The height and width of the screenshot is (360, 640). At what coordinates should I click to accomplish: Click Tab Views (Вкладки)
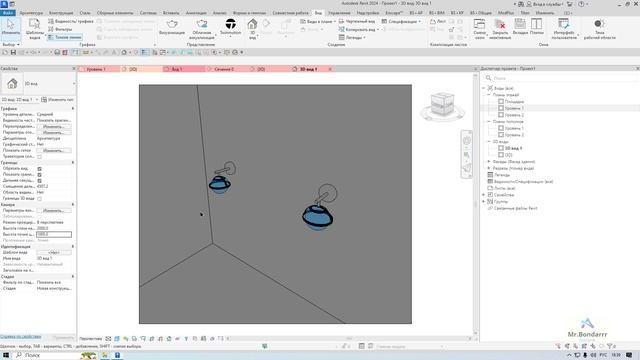click(520, 27)
